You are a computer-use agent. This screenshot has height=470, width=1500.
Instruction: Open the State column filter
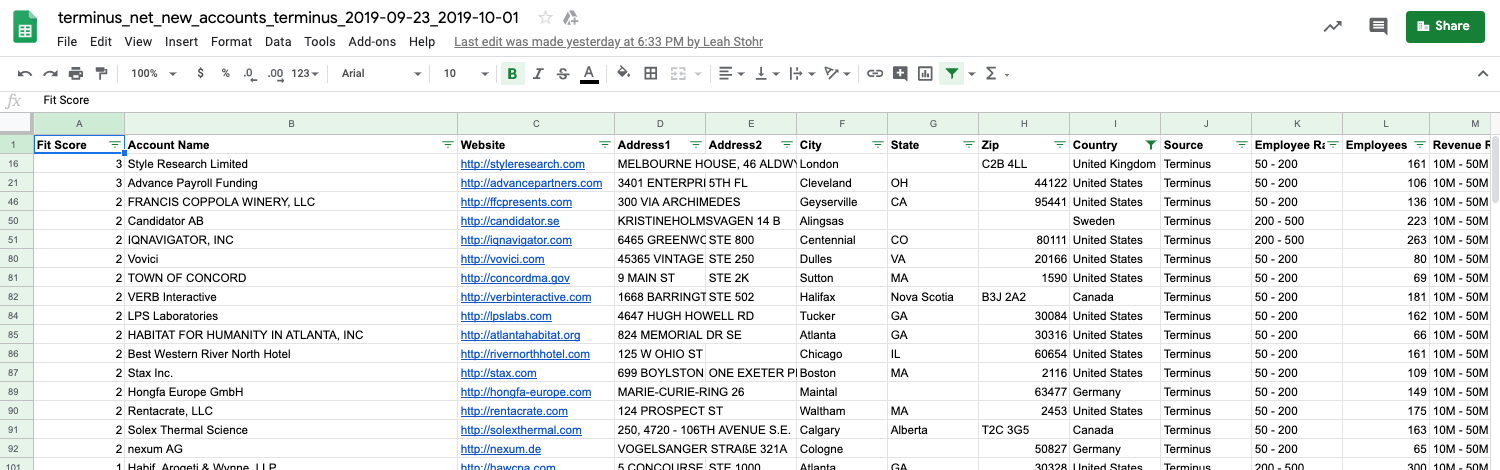968,145
